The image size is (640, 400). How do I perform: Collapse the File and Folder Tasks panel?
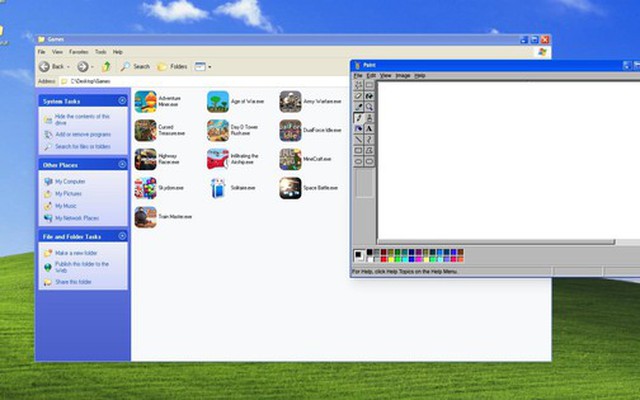pyautogui.click(x=122, y=236)
